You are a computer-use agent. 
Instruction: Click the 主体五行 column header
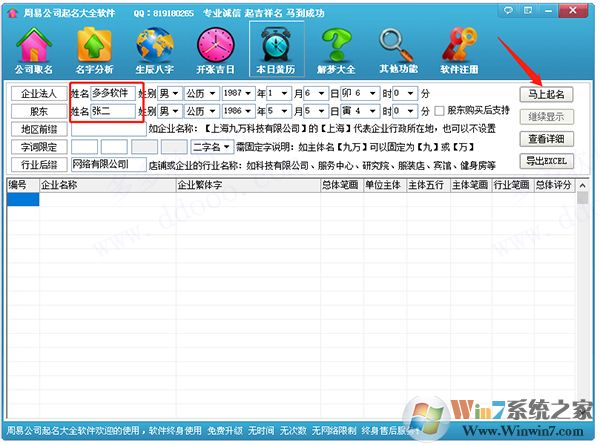[429, 185]
